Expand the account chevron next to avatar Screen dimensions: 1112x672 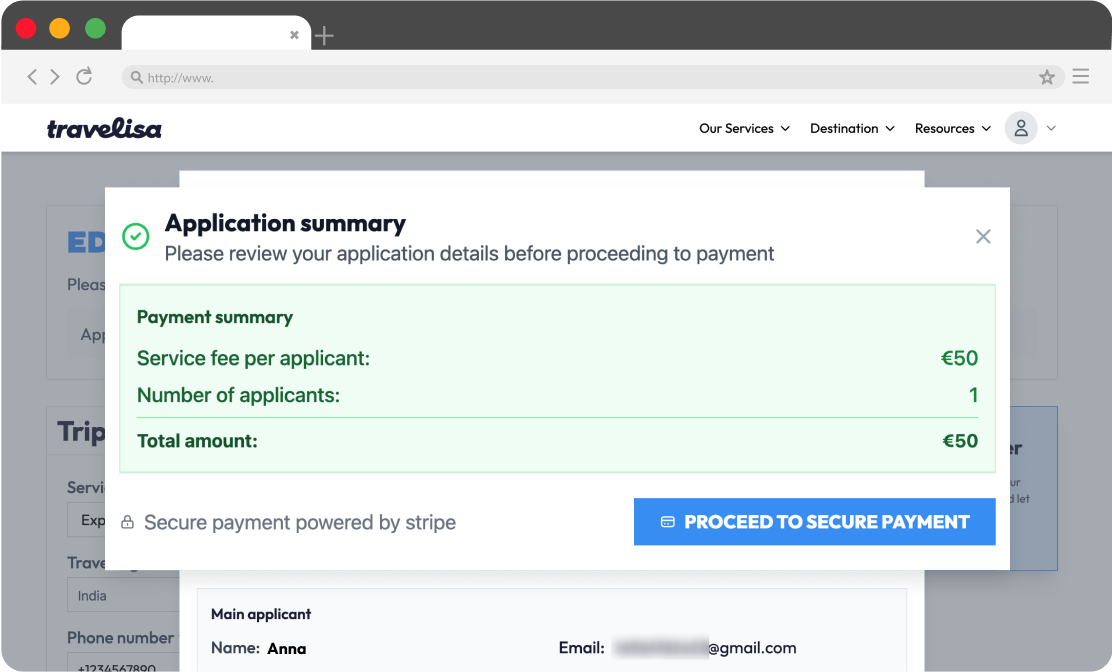tap(1051, 128)
